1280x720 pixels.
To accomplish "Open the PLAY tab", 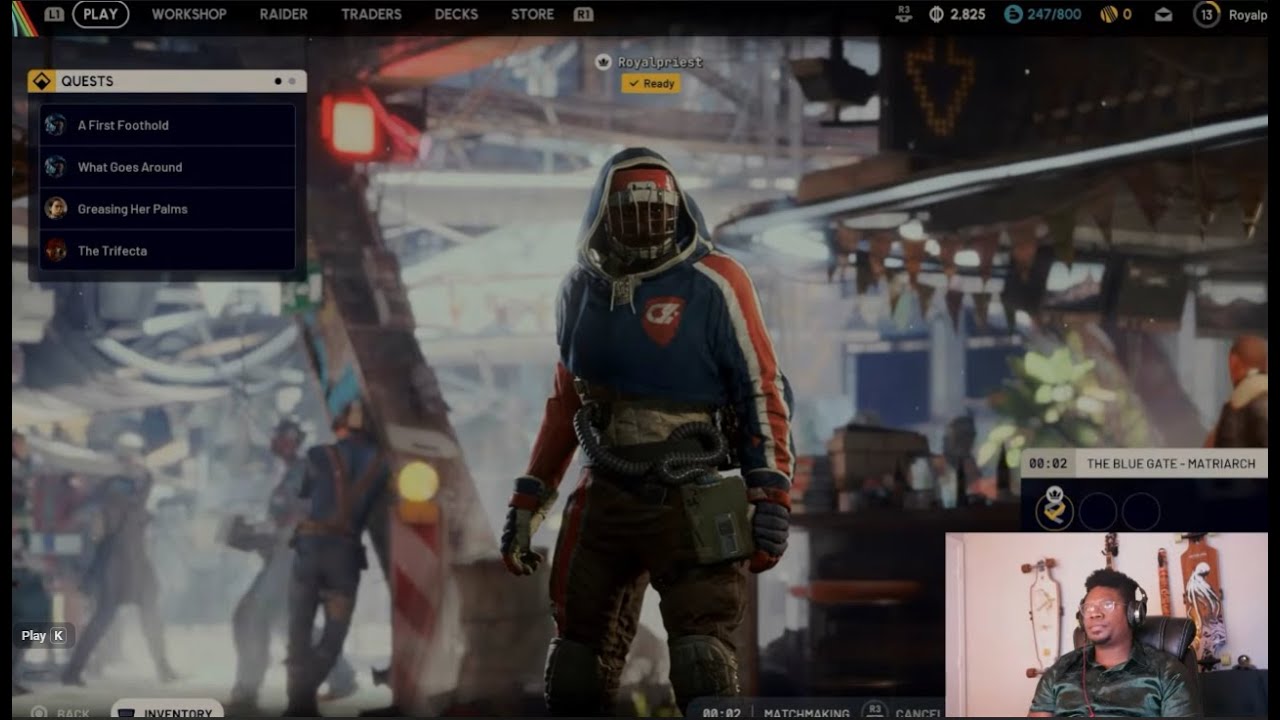I will (x=101, y=14).
